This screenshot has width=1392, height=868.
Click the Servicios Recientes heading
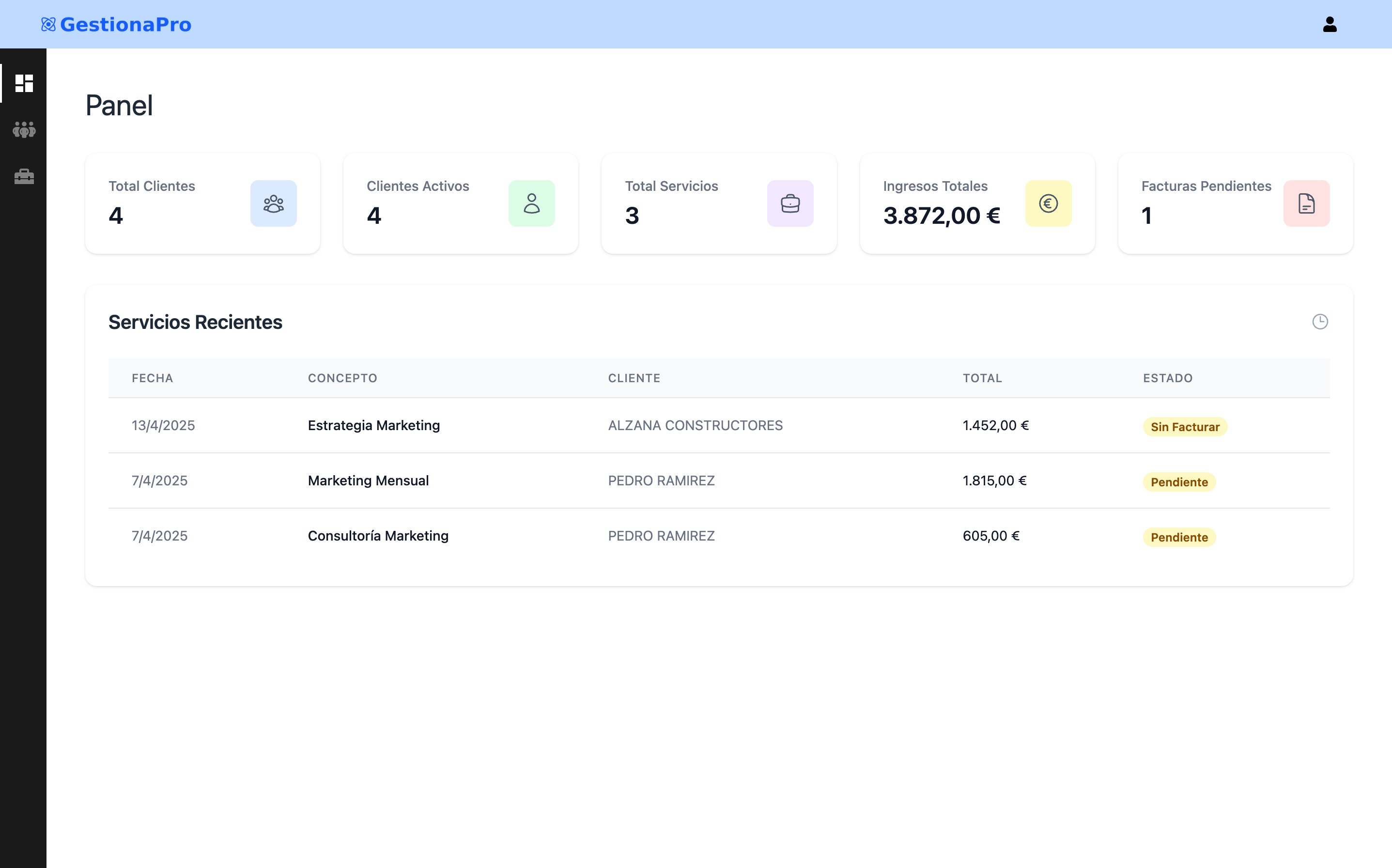[195, 322]
